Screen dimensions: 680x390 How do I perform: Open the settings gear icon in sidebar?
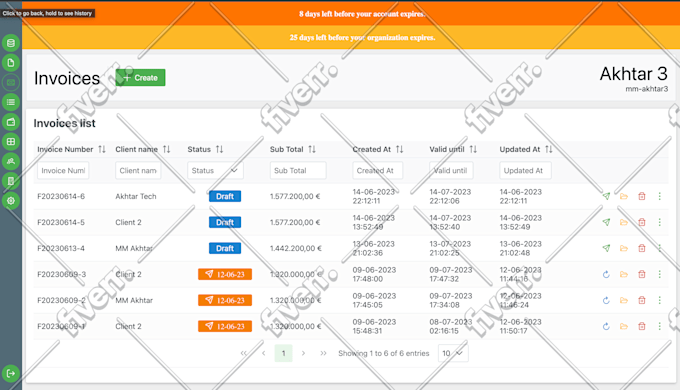(x=11, y=201)
